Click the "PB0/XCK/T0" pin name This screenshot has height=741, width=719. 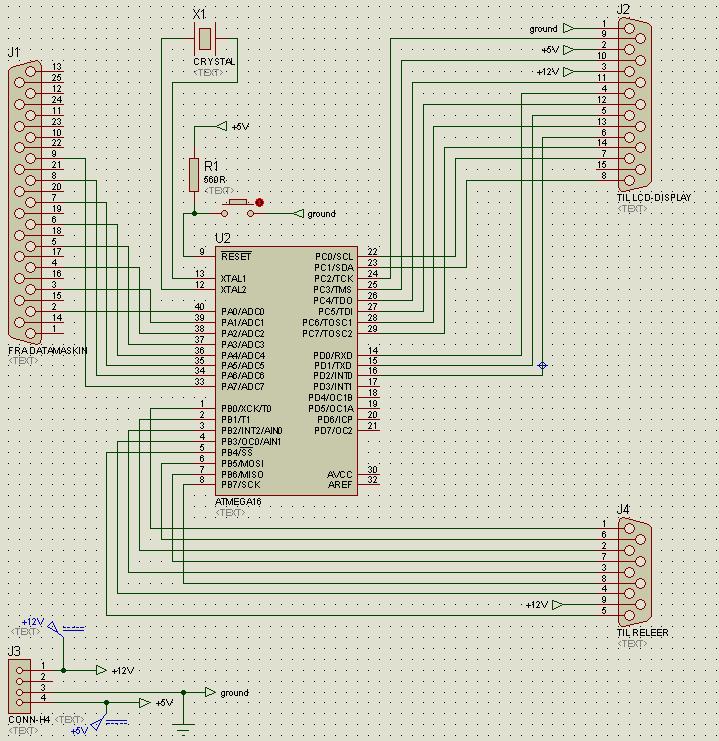(246, 409)
